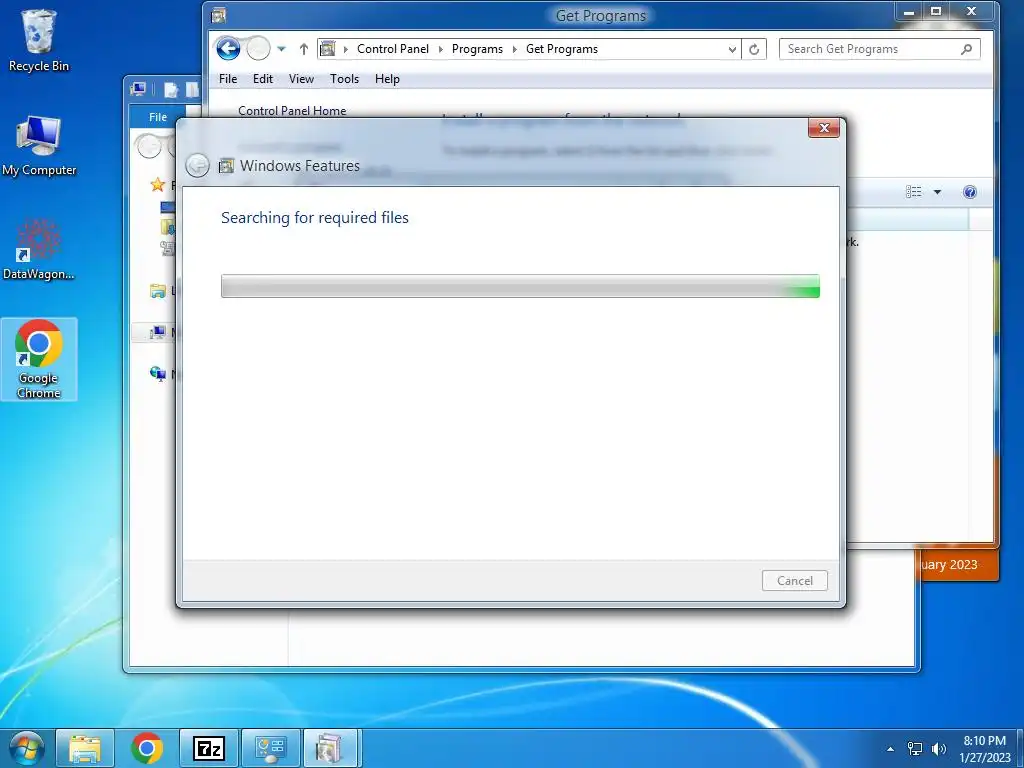Select the Google Chrome desktop shortcut

tap(39, 359)
